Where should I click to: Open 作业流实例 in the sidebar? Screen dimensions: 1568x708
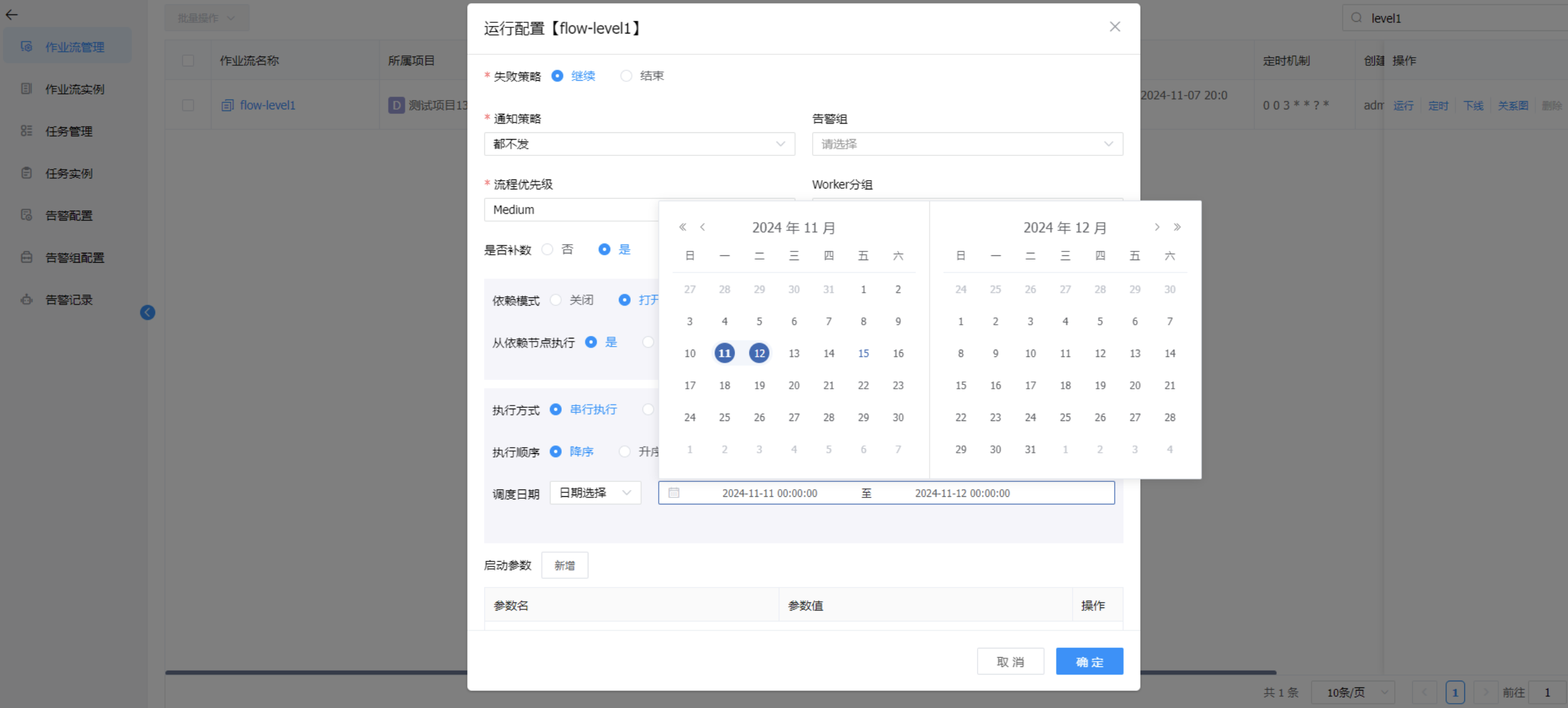[74, 89]
